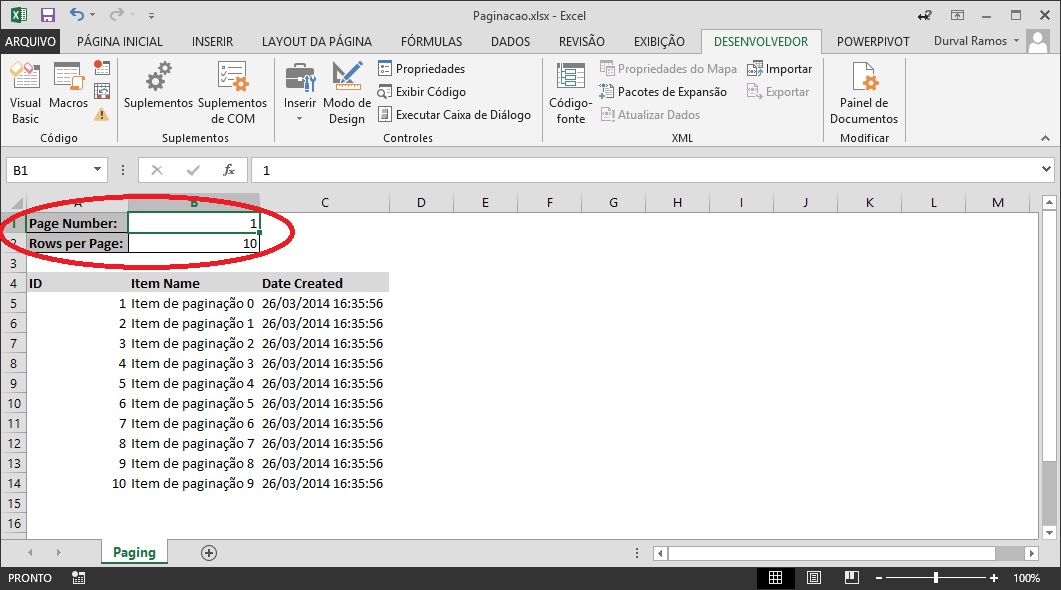Image resolution: width=1061 pixels, height=590 pixels.
Task: Go to next sheet arrow
Action: tap(59, 553)
